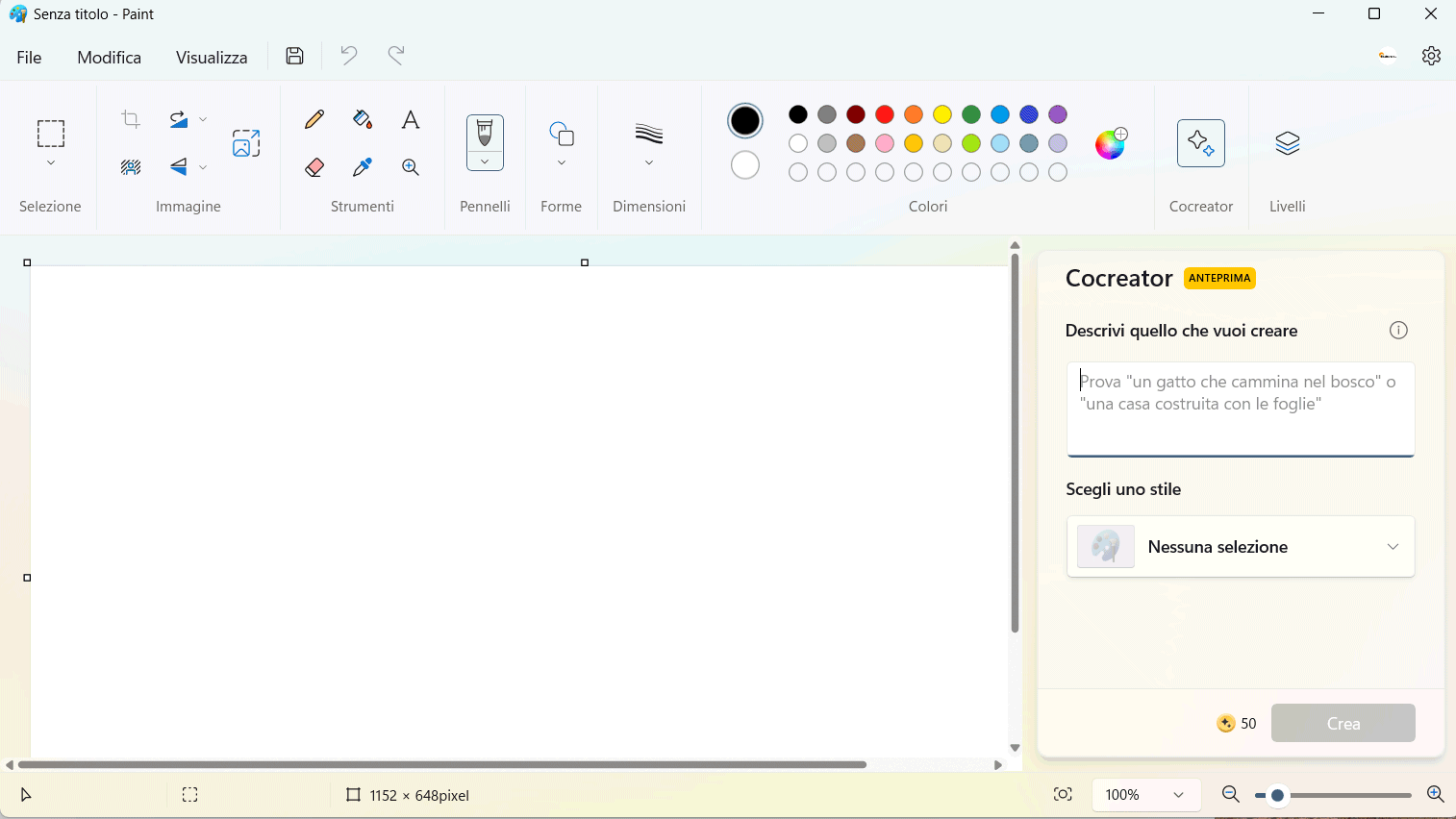Click the vertical canvas scrollbar
Viewport: 1456px width, 819px height.
1015,442
